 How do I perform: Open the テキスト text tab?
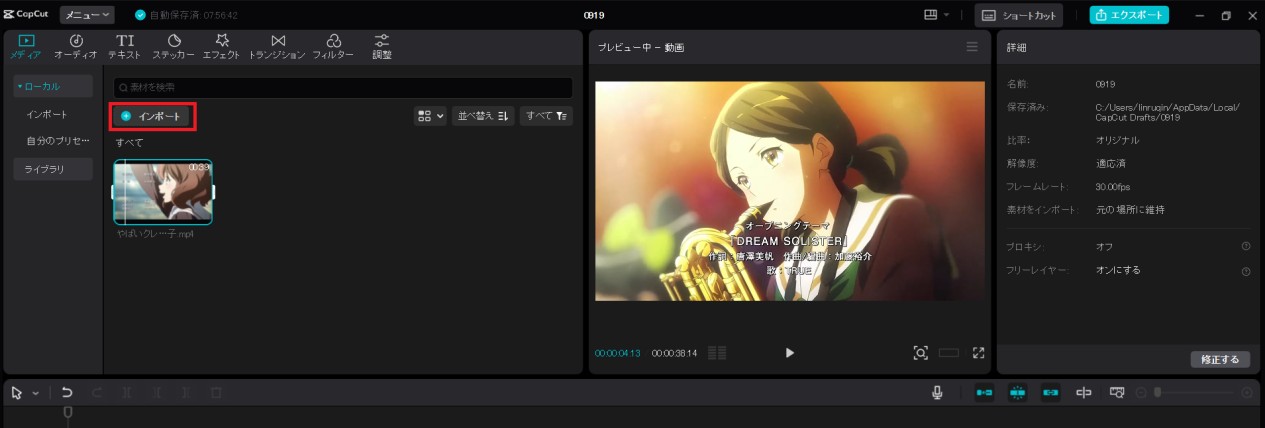[x=125, y=47]
